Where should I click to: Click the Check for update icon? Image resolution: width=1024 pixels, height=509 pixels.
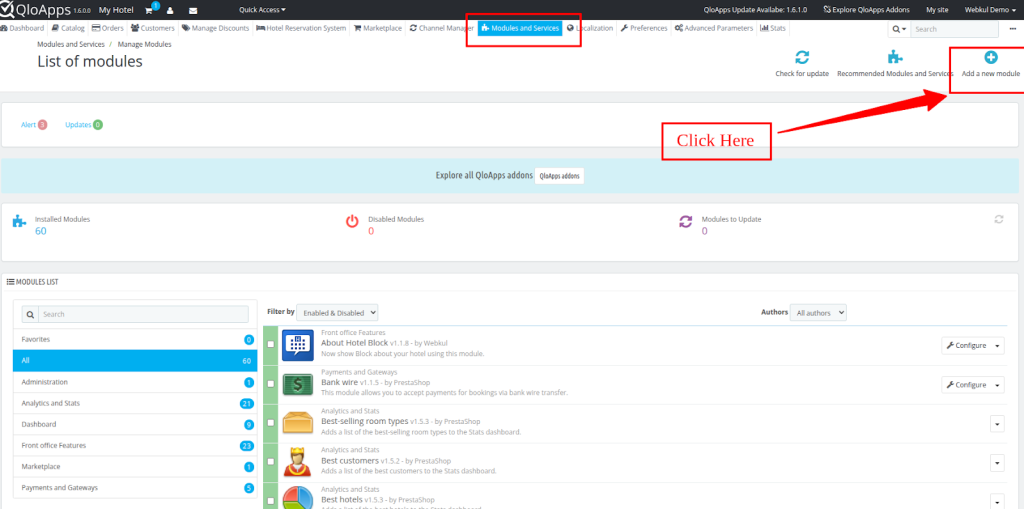click(x=802, y=58)
